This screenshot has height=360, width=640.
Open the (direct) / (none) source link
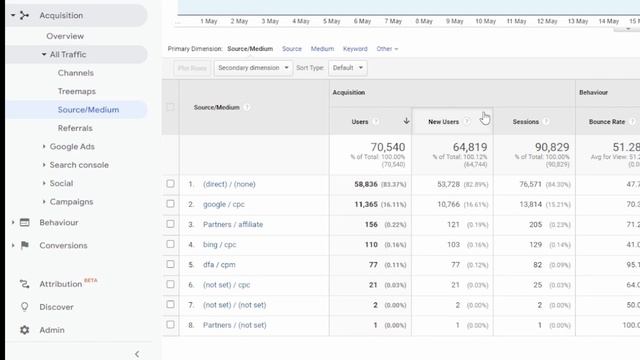click(x=229, y=184)
